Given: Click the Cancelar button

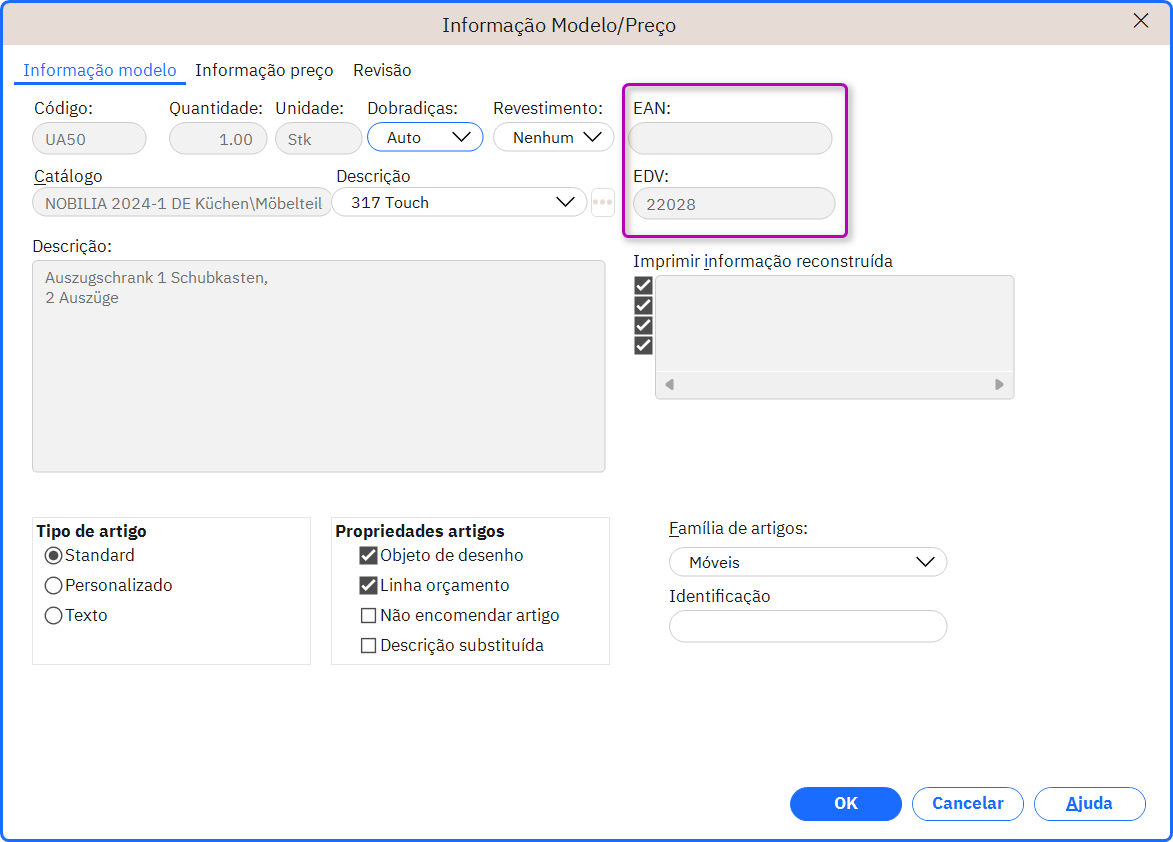Looking at the screenshot, I should pyautogui.click(x=967, y=804).
